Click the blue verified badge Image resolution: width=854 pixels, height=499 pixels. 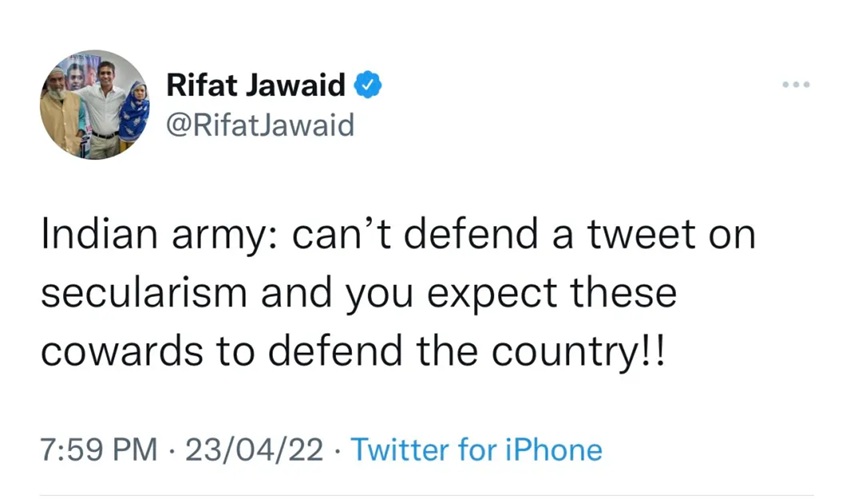(x=368, y=87)
